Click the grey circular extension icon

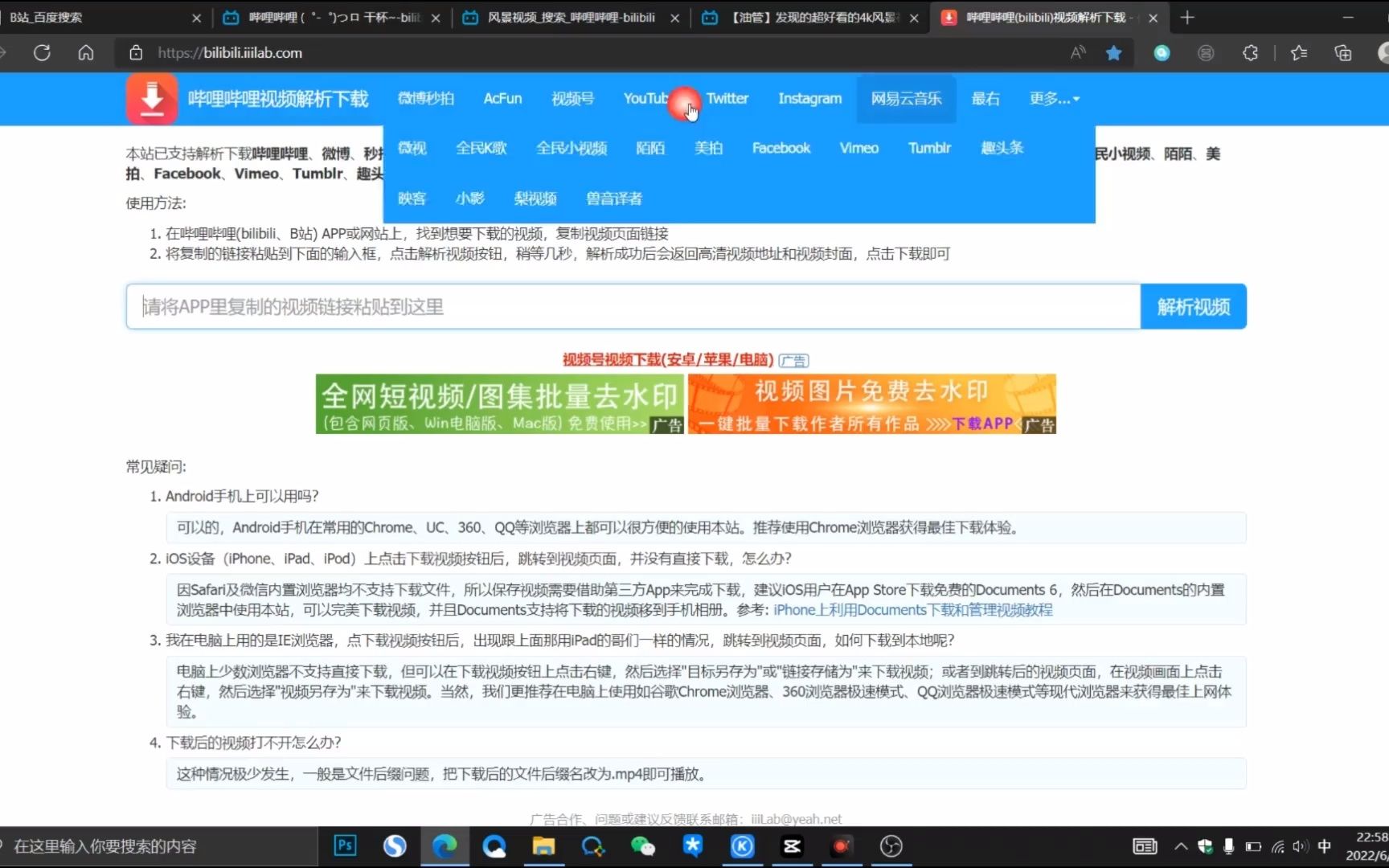[1206, 53]
